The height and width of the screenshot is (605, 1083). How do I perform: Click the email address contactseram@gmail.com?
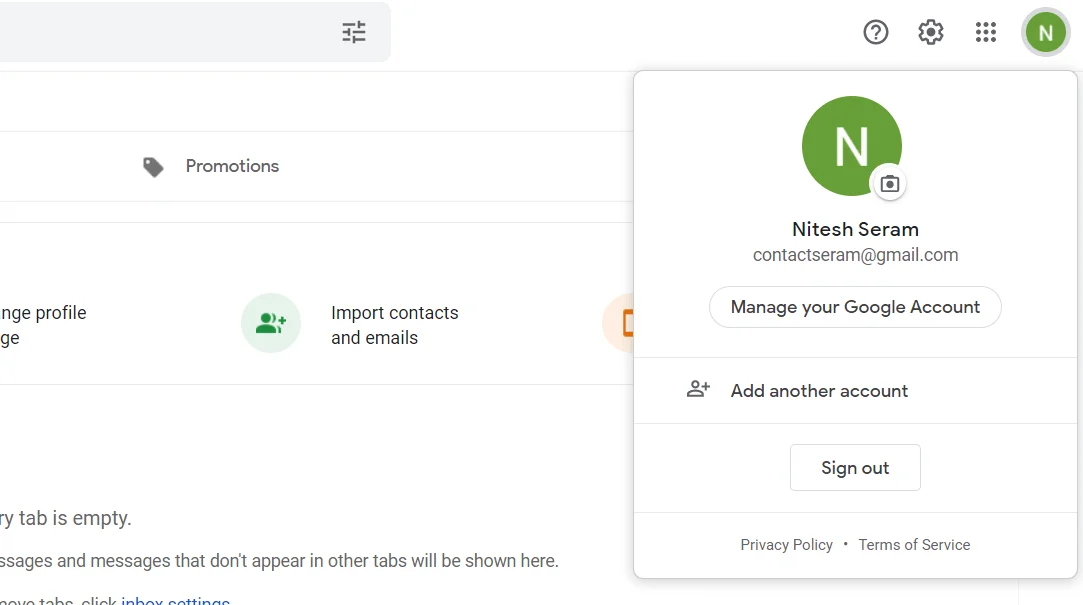pyautogui.click(x=855, y=255)
